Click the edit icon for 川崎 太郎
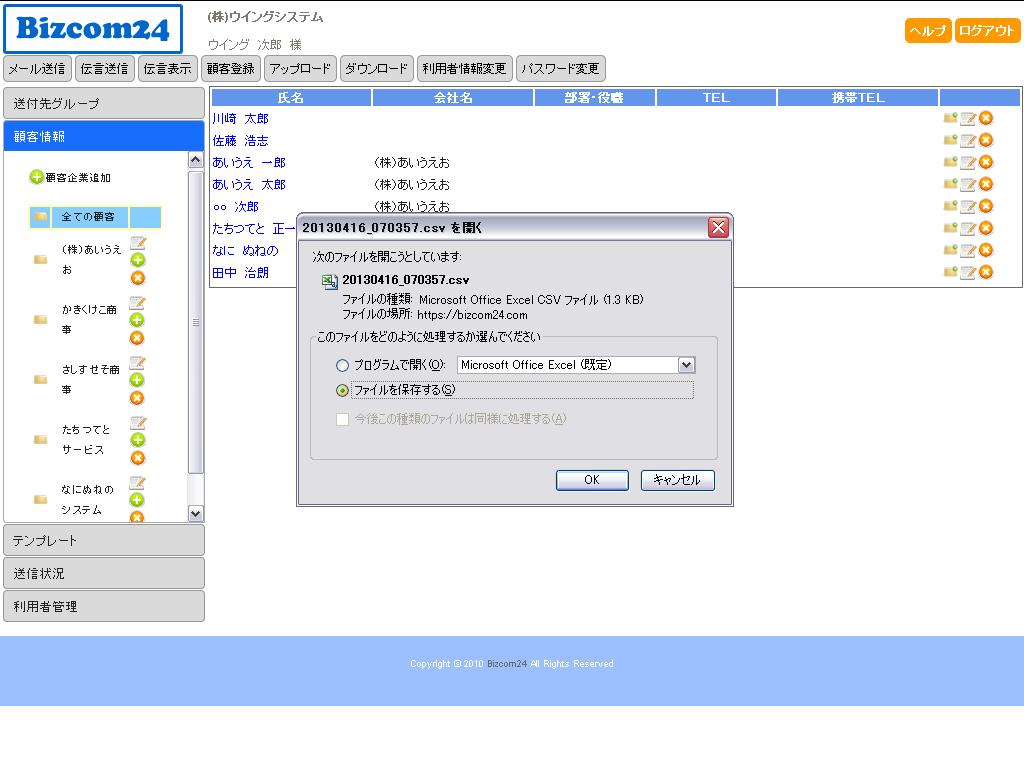 [x=967, y=119]
